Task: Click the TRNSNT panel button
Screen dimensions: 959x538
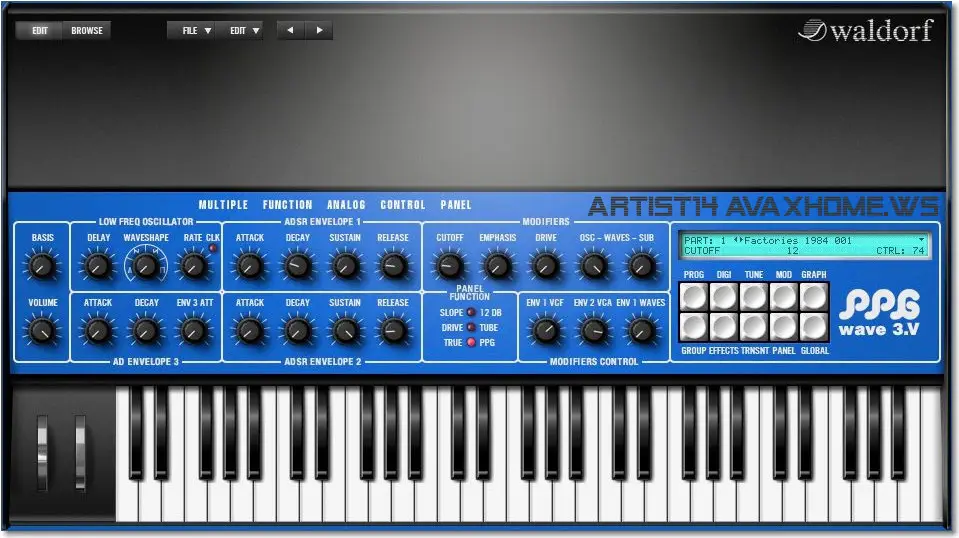Action: pos(754,326)
